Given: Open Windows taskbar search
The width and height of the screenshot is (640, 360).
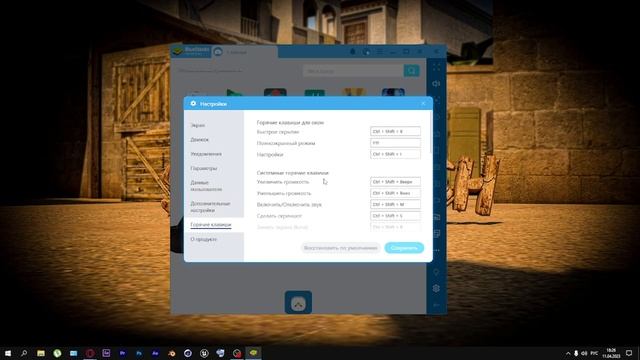Looking at the screenshot, I should coord(24,353).
